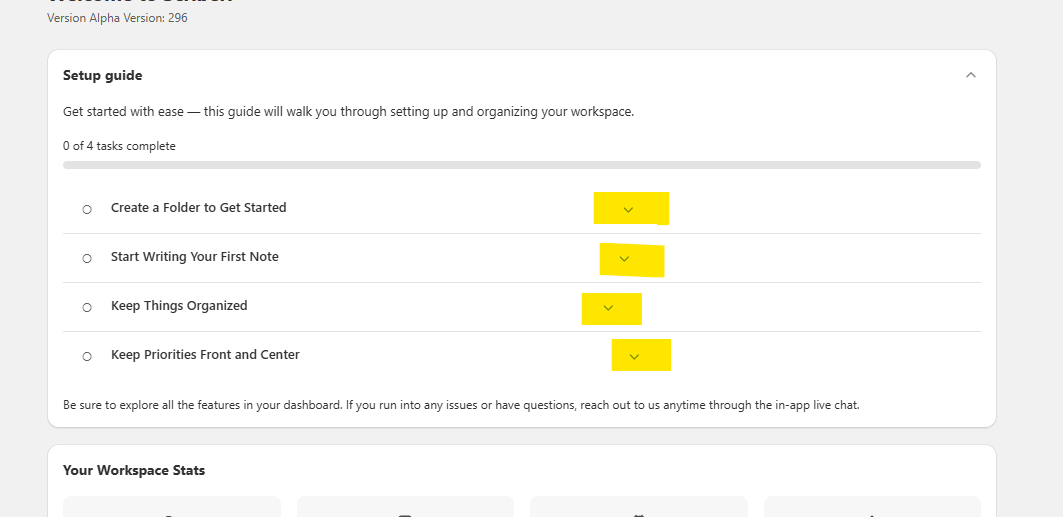Expand the Create a Folder task chevron
This screenshot has width=1063, height=517.
[x=628, y=209]
